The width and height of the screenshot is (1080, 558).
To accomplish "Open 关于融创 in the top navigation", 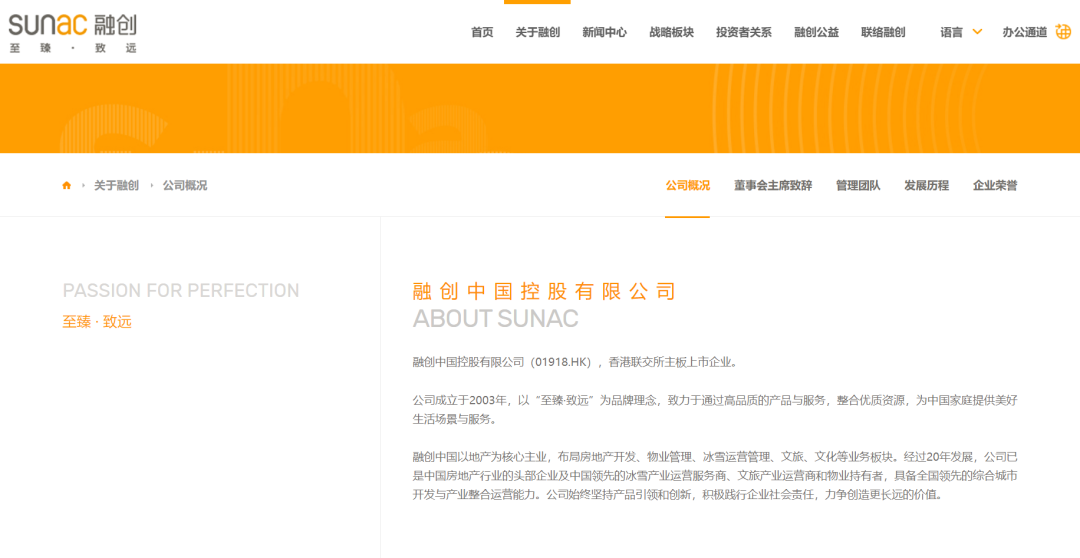I will [537, 32].
